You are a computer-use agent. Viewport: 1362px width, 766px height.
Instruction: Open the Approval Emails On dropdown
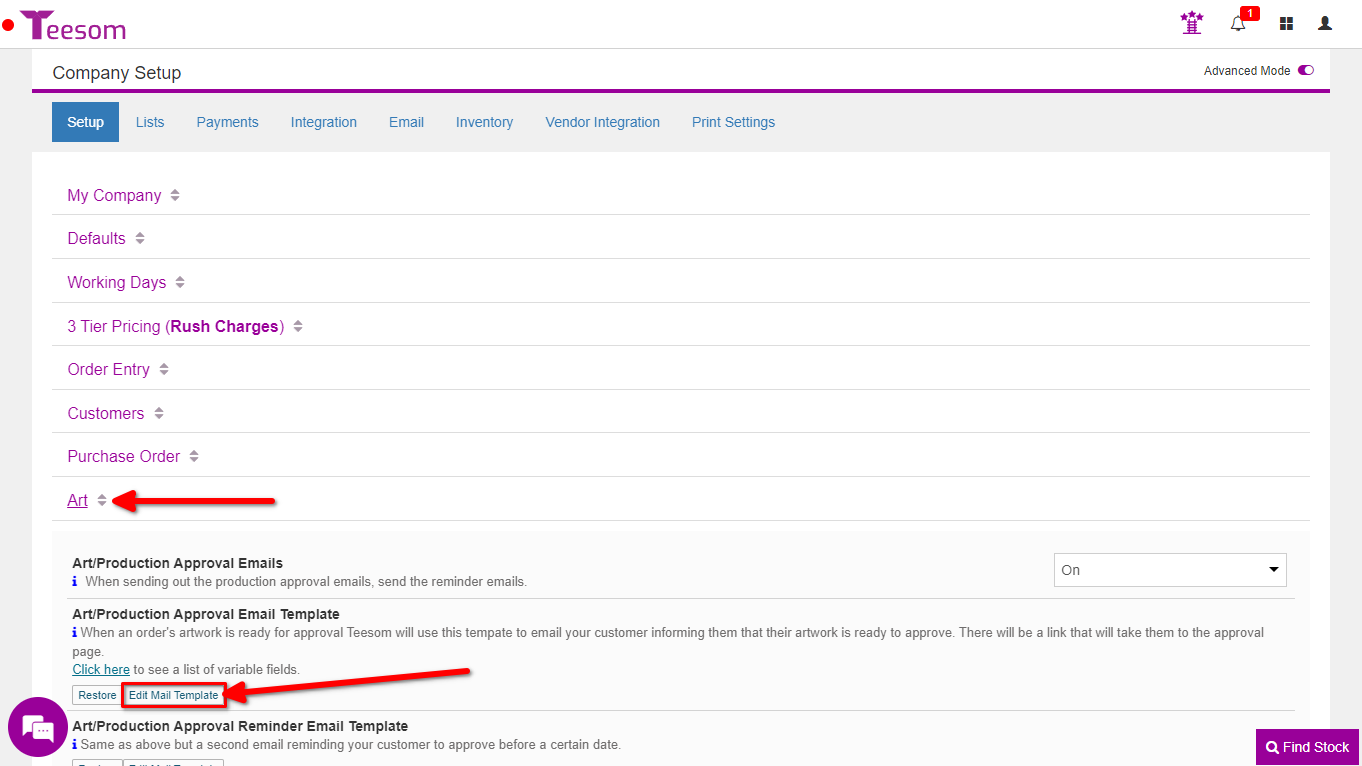1170,570
